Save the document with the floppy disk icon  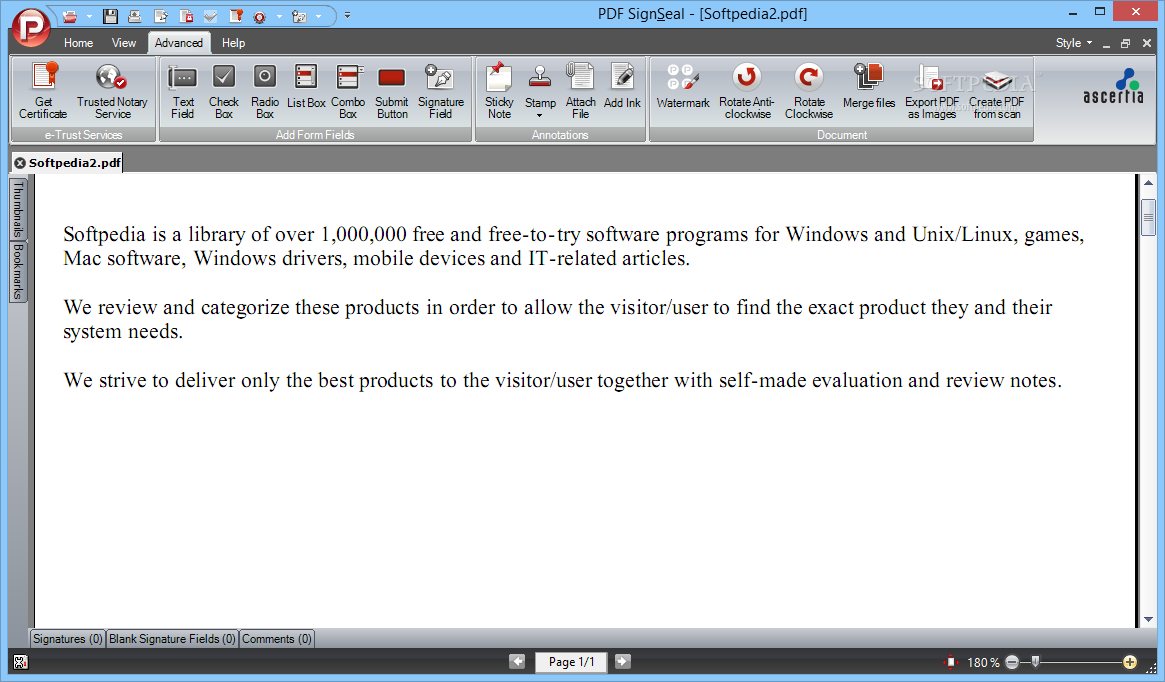[x=110, y=16]
